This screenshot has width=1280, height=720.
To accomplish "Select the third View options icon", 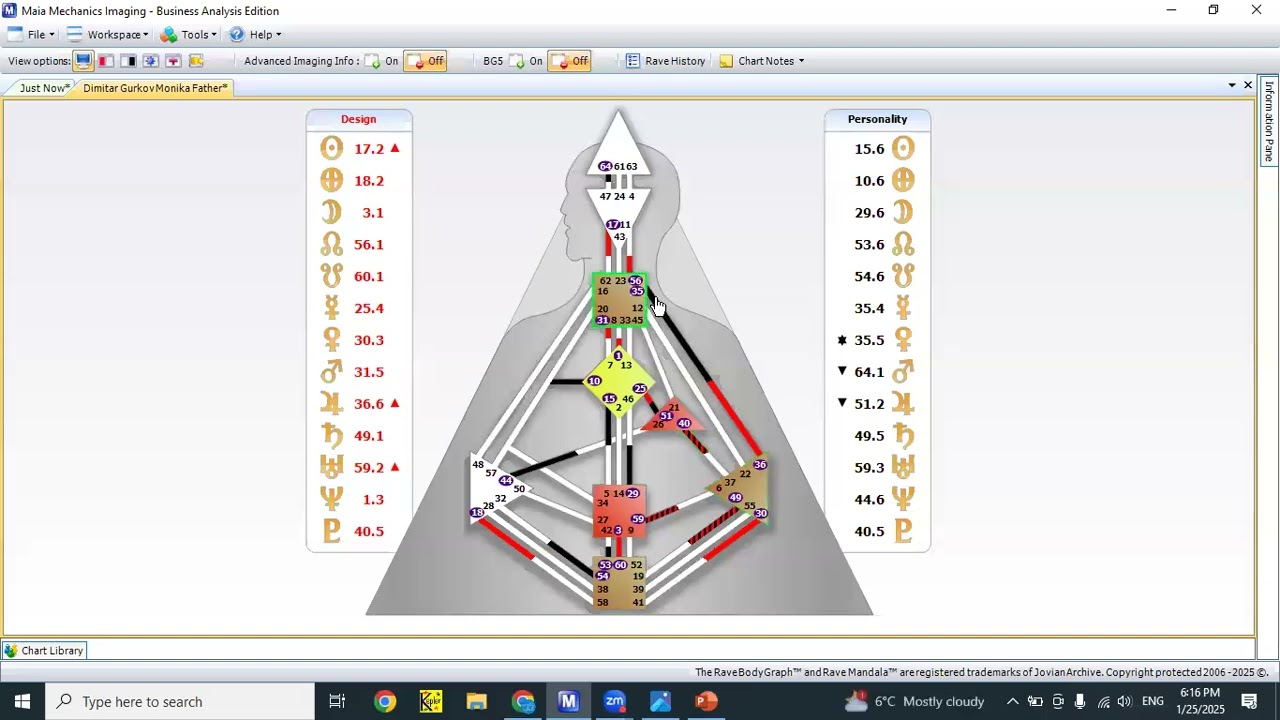I will point(129,61).
